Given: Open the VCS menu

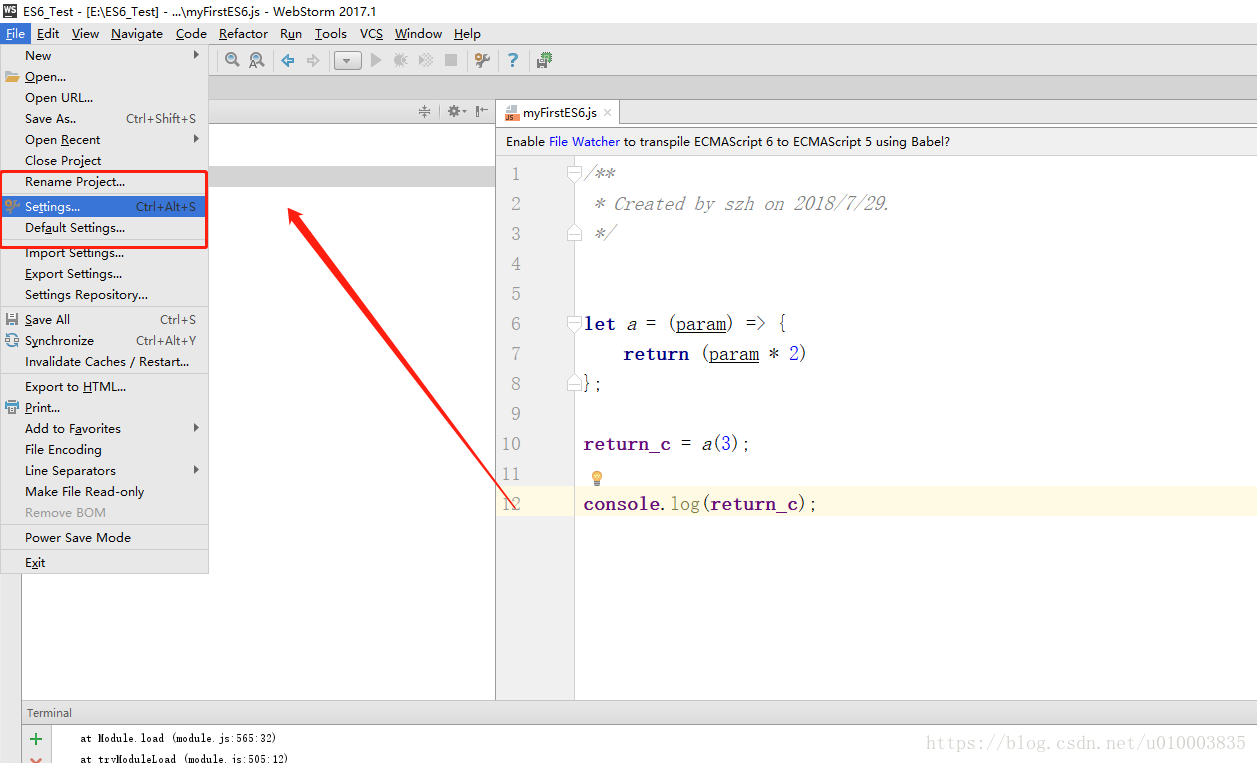Looking at the screenshot, I should (371, 33).
